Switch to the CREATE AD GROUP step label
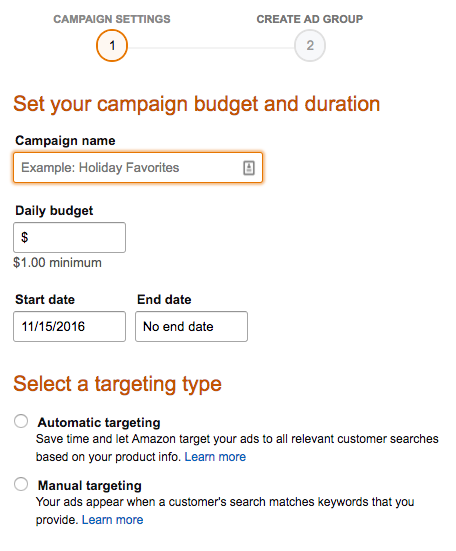Screen dimensions: 456x551 (x=310, y=19)
